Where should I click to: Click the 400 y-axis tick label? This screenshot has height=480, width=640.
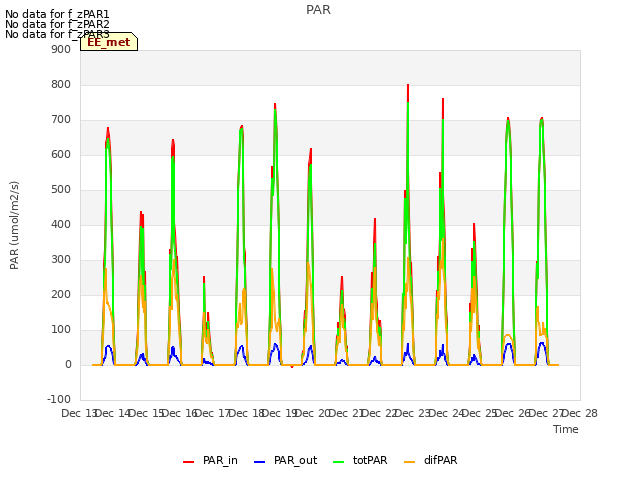[61, 224]
